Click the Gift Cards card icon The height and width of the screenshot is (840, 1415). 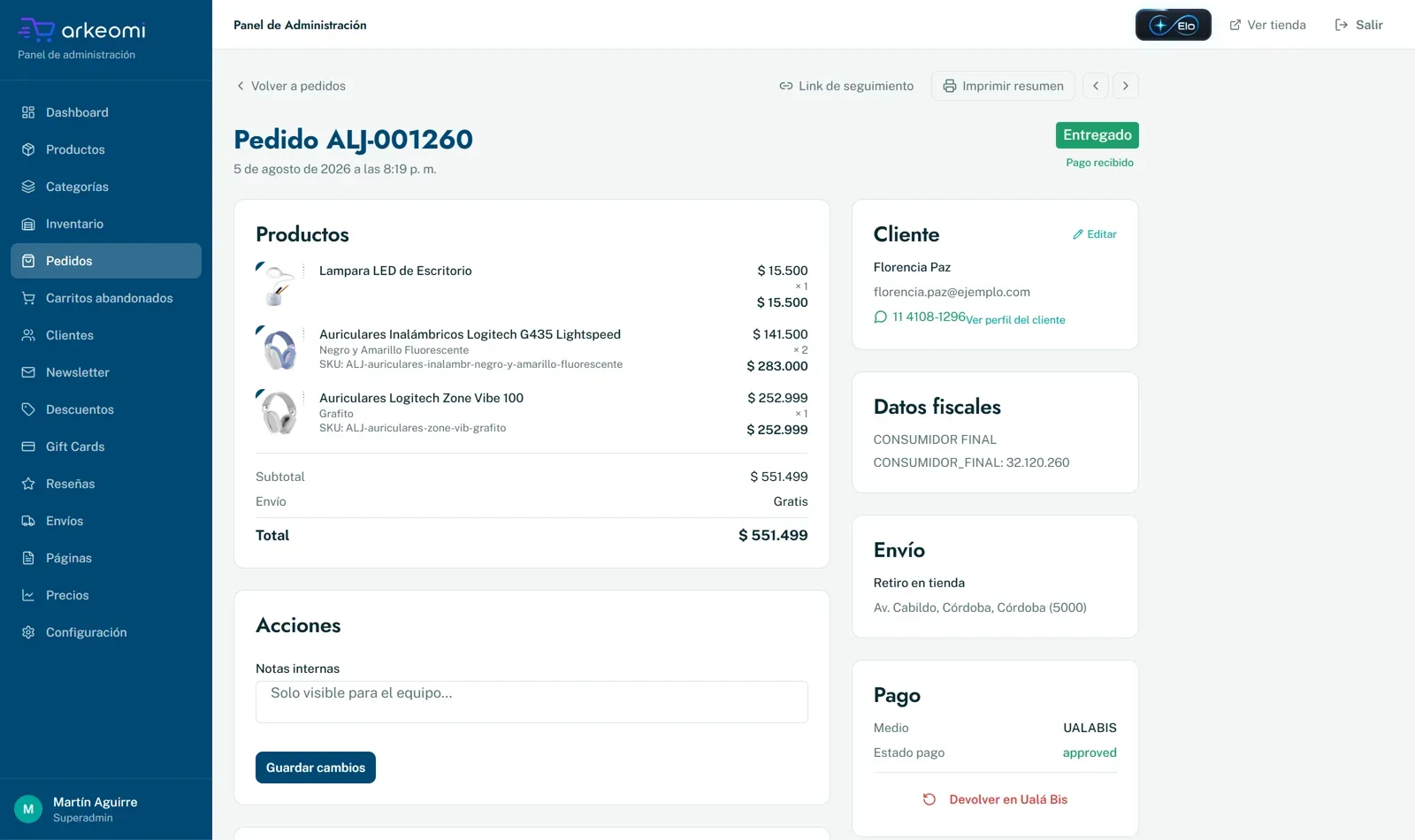[x=28, y=447]
